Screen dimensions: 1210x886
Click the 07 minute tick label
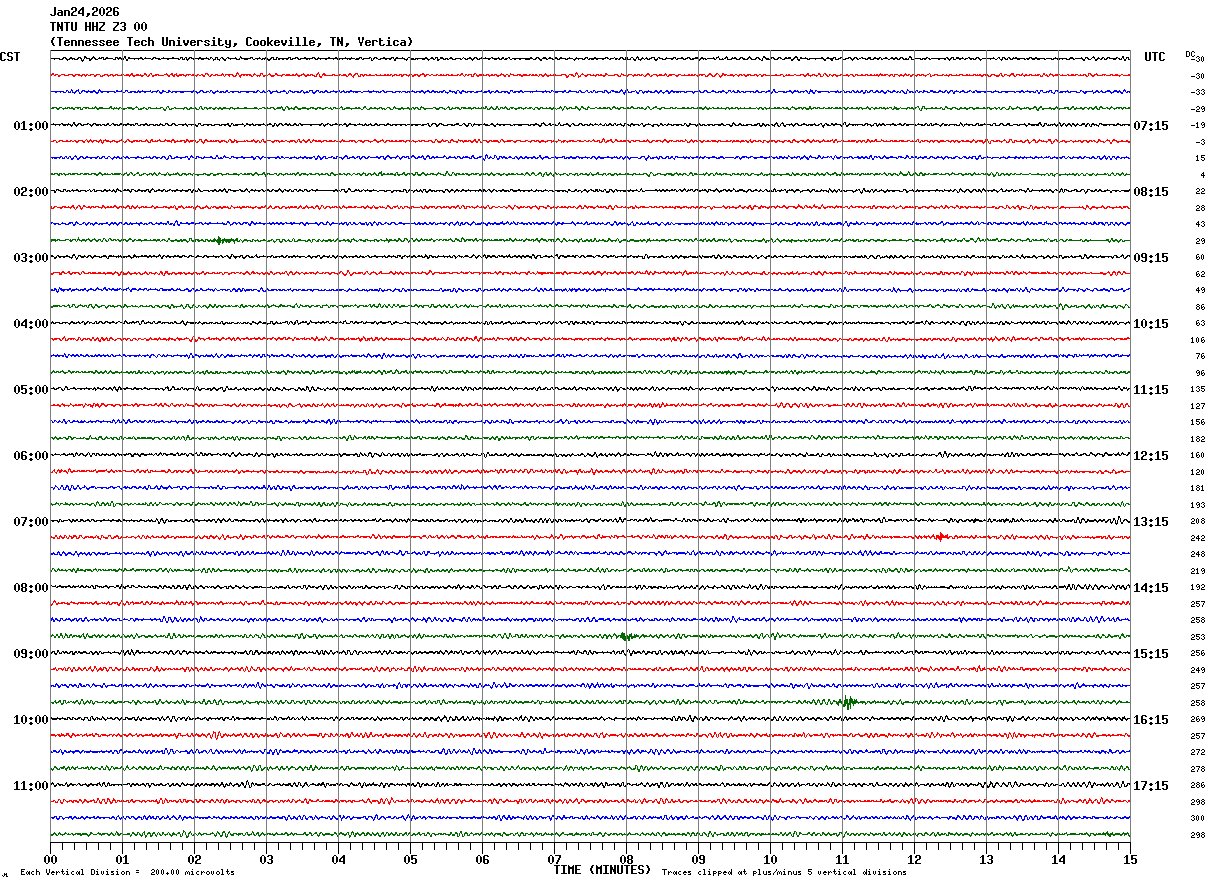(x=554, y=859)
